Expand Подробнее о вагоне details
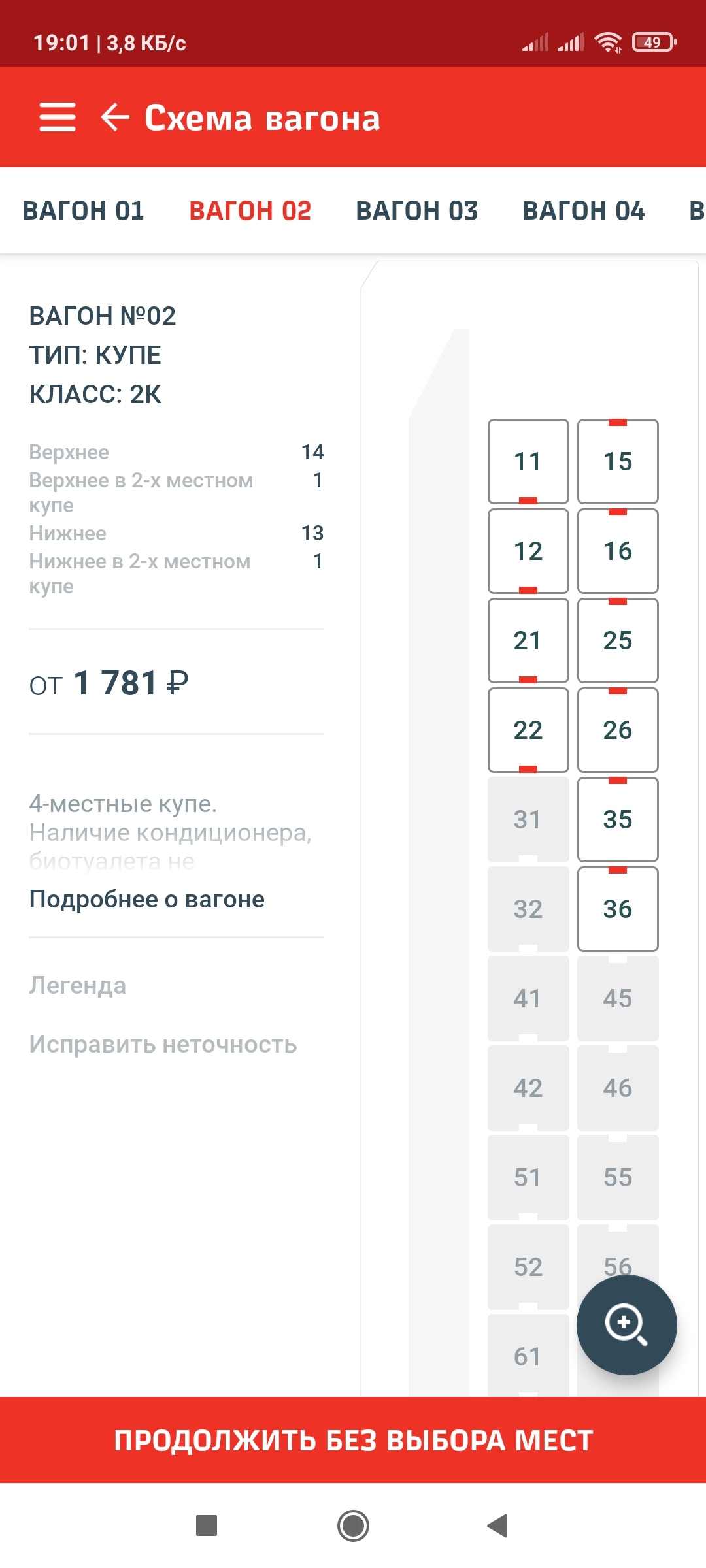 click(147, 900)
